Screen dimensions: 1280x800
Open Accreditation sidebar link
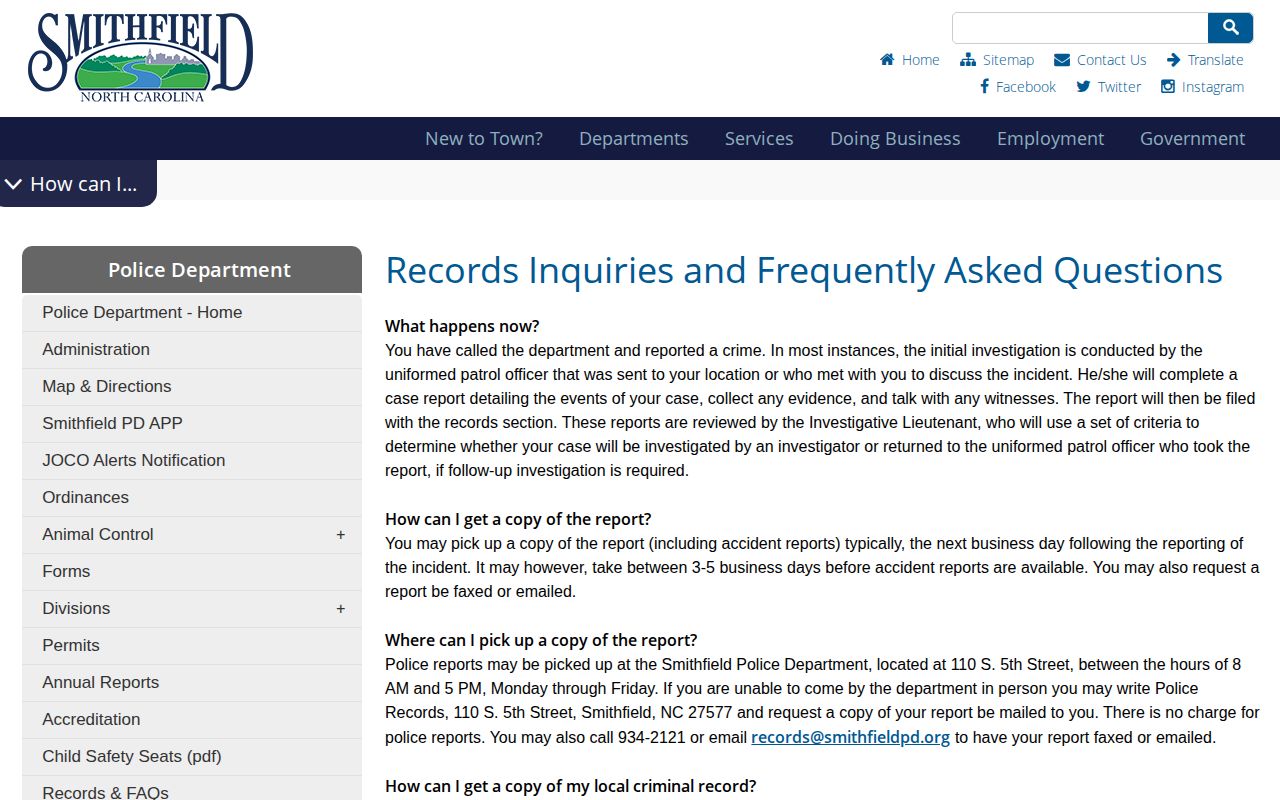[192, 720]
